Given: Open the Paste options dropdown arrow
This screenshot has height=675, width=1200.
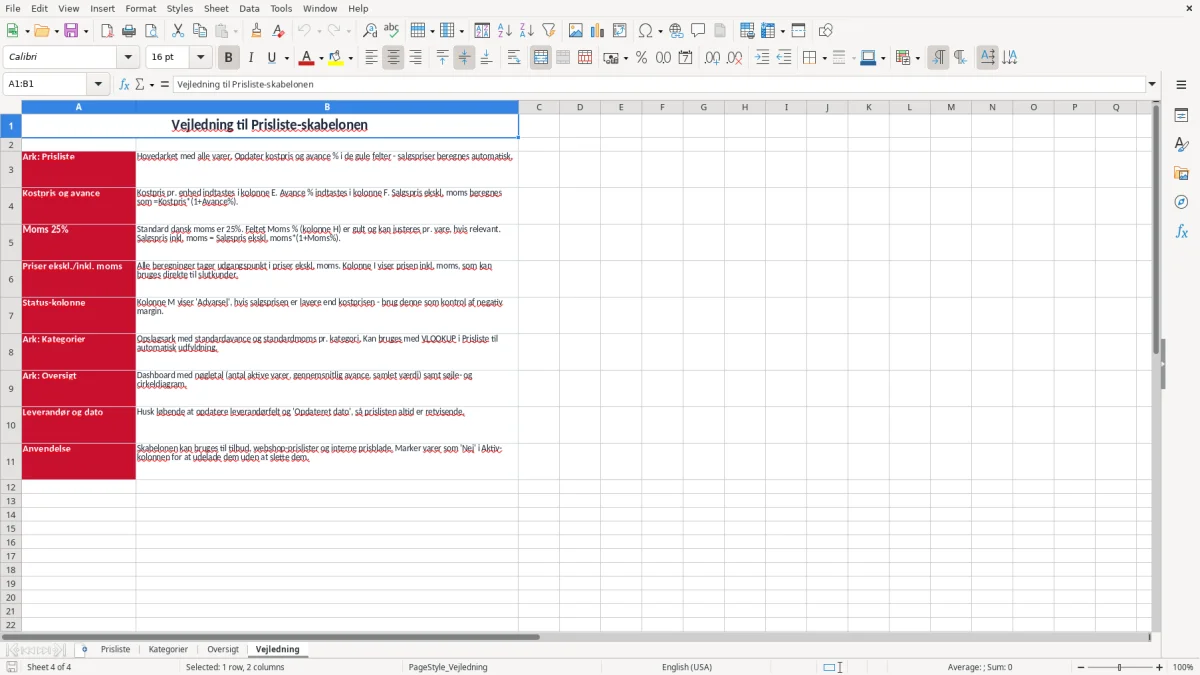Looking at the screenshot, I should 235,31.
